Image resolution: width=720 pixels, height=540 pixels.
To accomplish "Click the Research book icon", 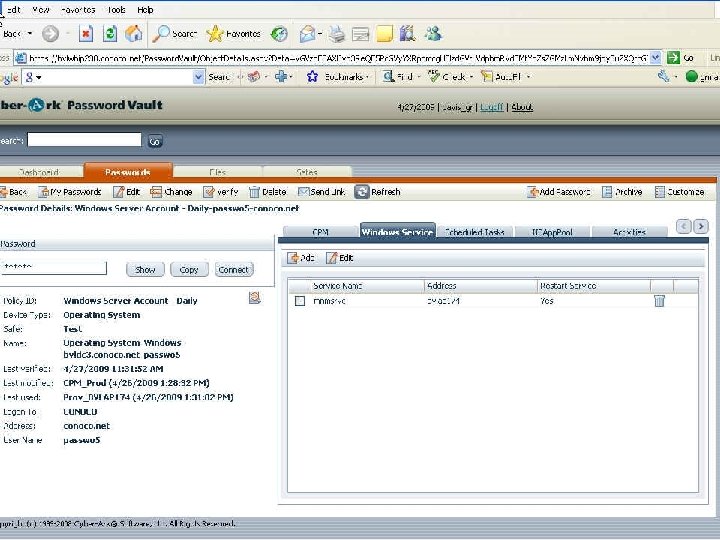I will point(407,34).
